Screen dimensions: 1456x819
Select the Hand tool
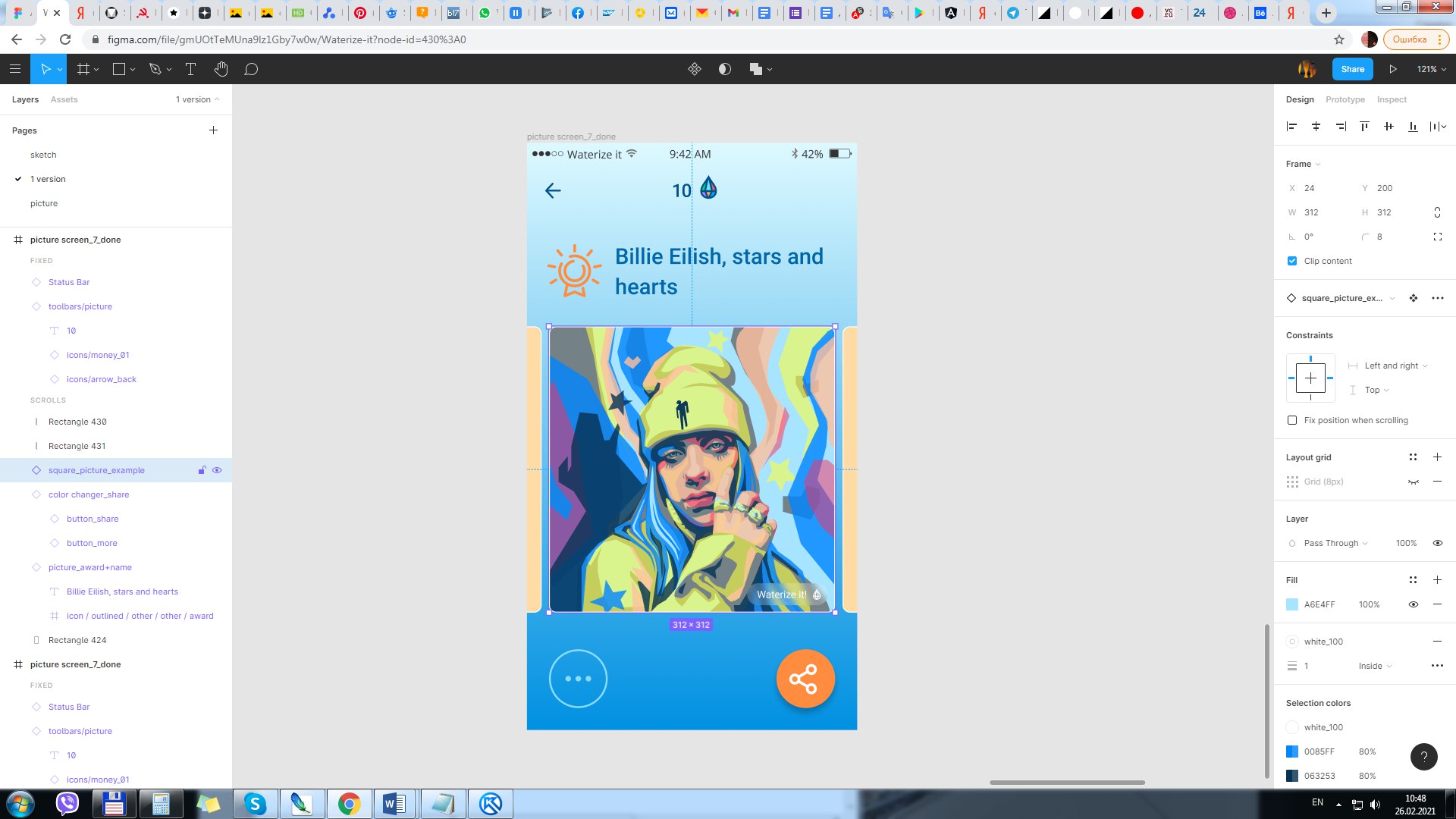pos(221,69)
